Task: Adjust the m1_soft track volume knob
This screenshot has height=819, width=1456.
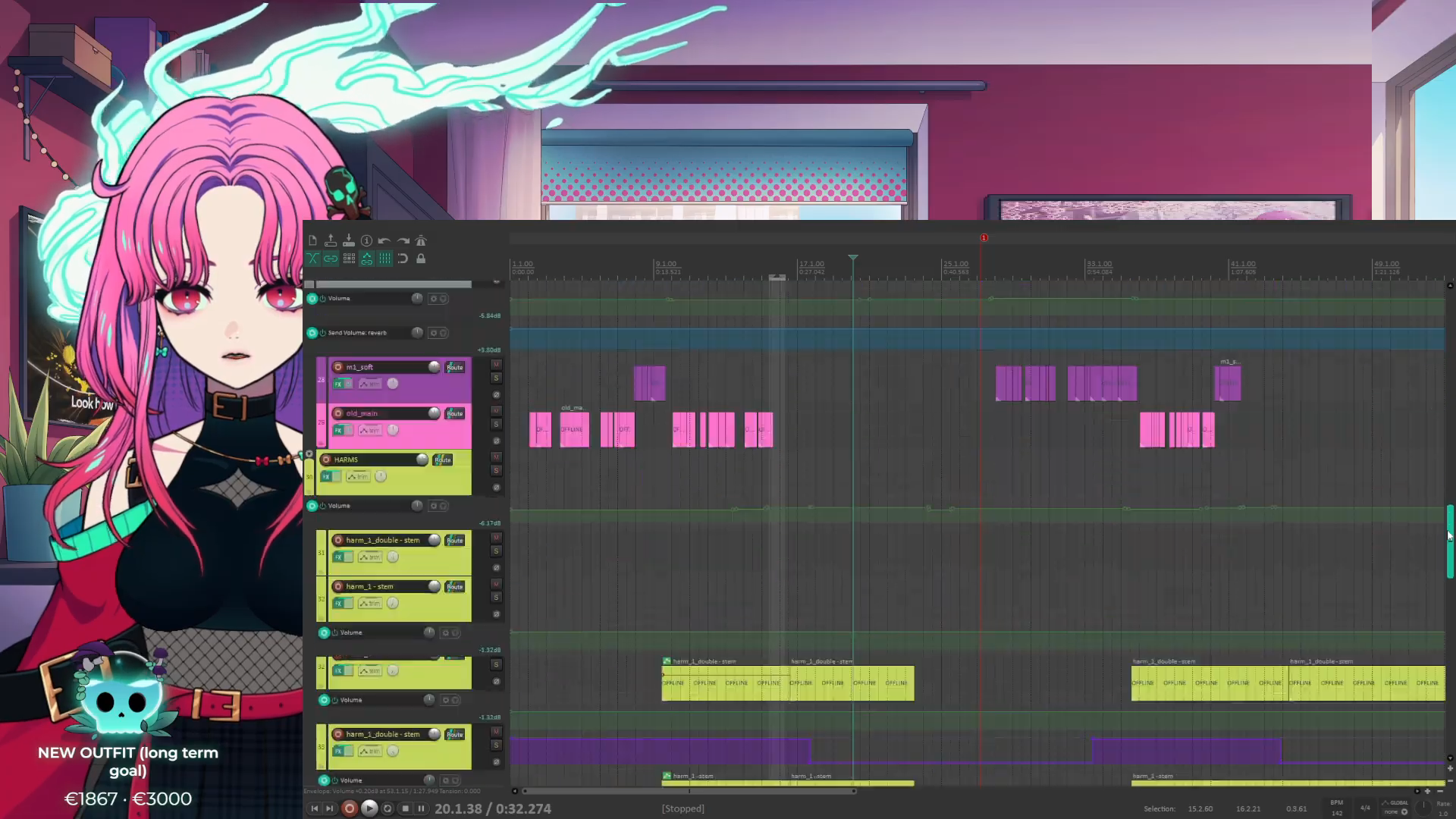Action: pos(434,367)
